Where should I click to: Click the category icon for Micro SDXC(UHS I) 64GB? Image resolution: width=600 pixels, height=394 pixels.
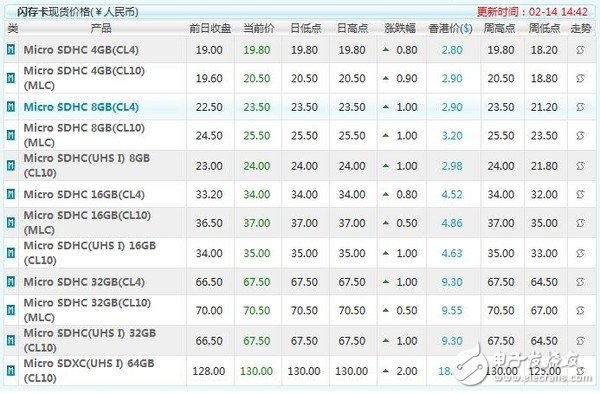pos(11,371)
